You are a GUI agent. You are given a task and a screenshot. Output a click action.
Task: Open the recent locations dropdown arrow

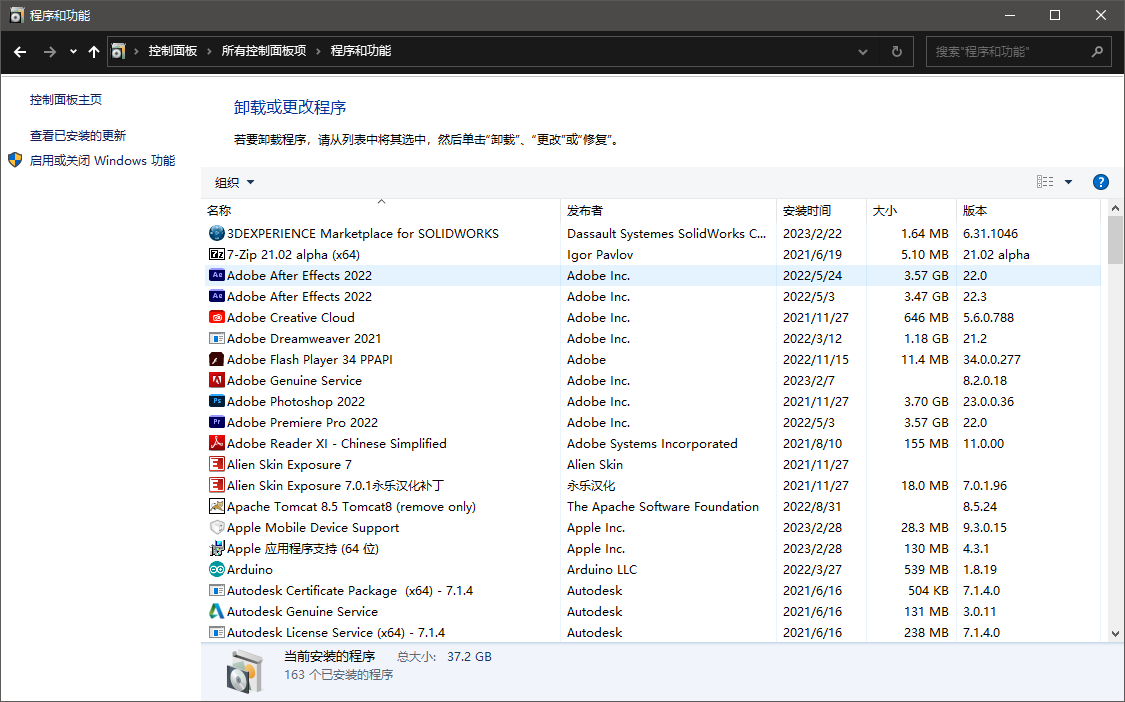pos(73,52)
